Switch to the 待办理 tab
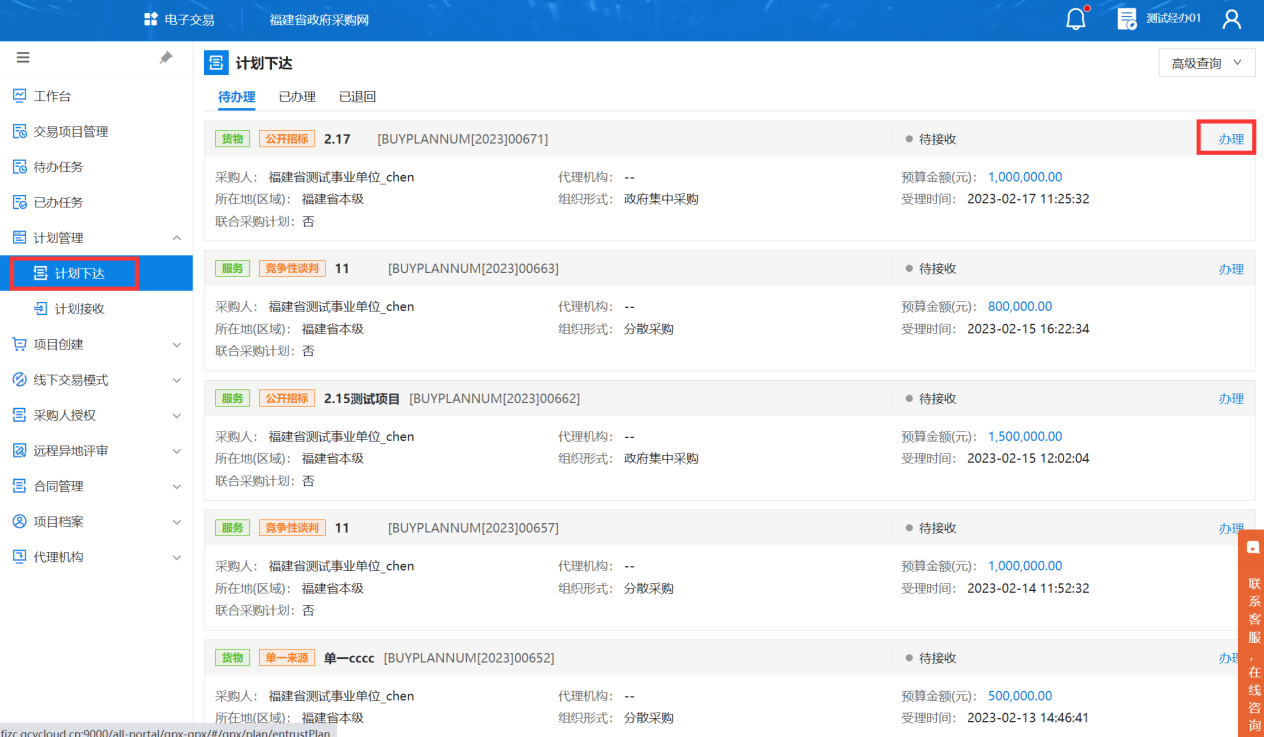The height and width of the screenshot is (737, 1264). point(237,97)
